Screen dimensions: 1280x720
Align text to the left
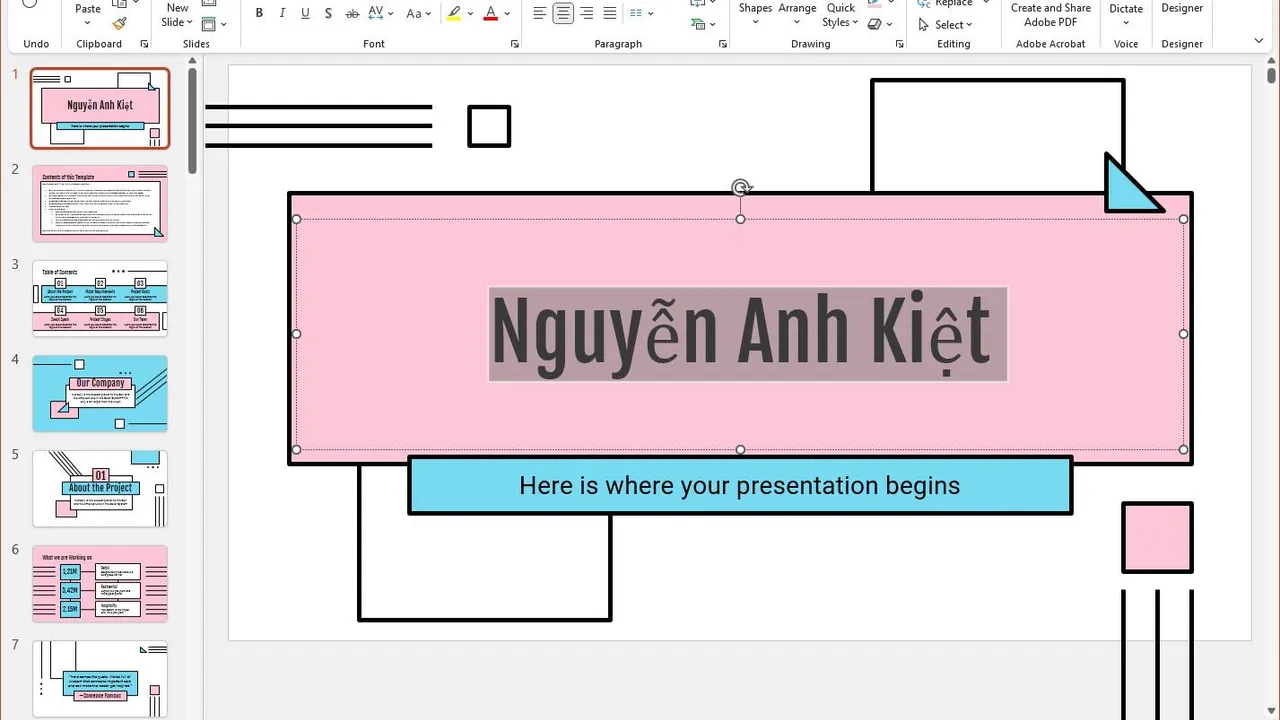(x=540, y=14)
